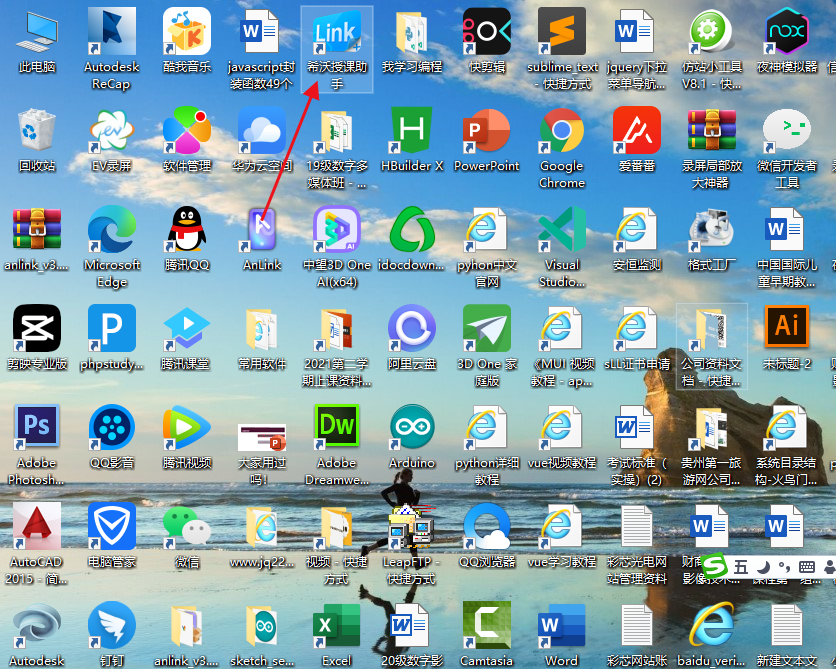836x669 pixels.
Task: Click the 夜神模拟器 nox icon
Action: tap(786, 33)
